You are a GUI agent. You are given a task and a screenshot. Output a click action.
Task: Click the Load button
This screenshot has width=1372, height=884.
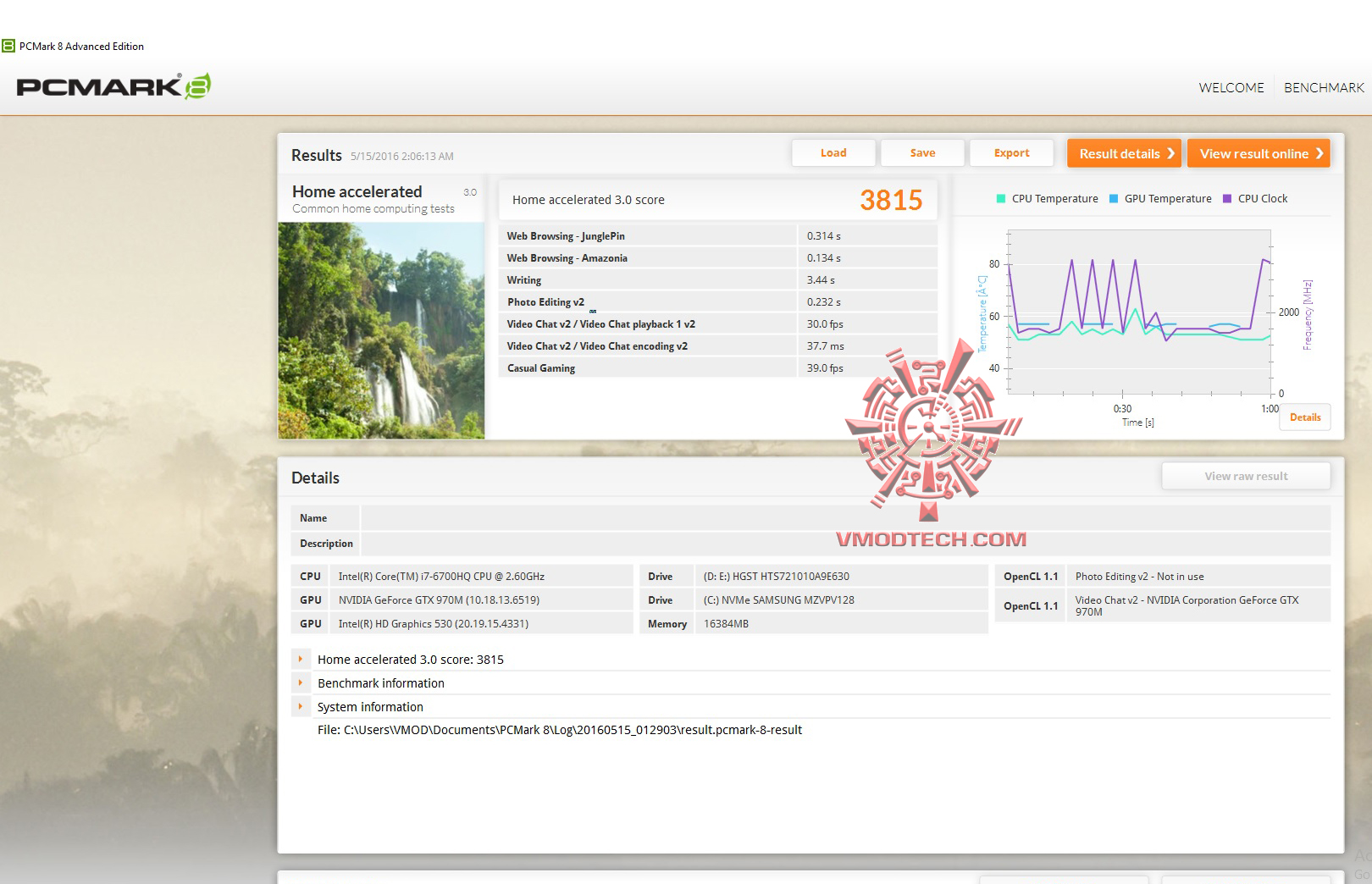(833, 153)
